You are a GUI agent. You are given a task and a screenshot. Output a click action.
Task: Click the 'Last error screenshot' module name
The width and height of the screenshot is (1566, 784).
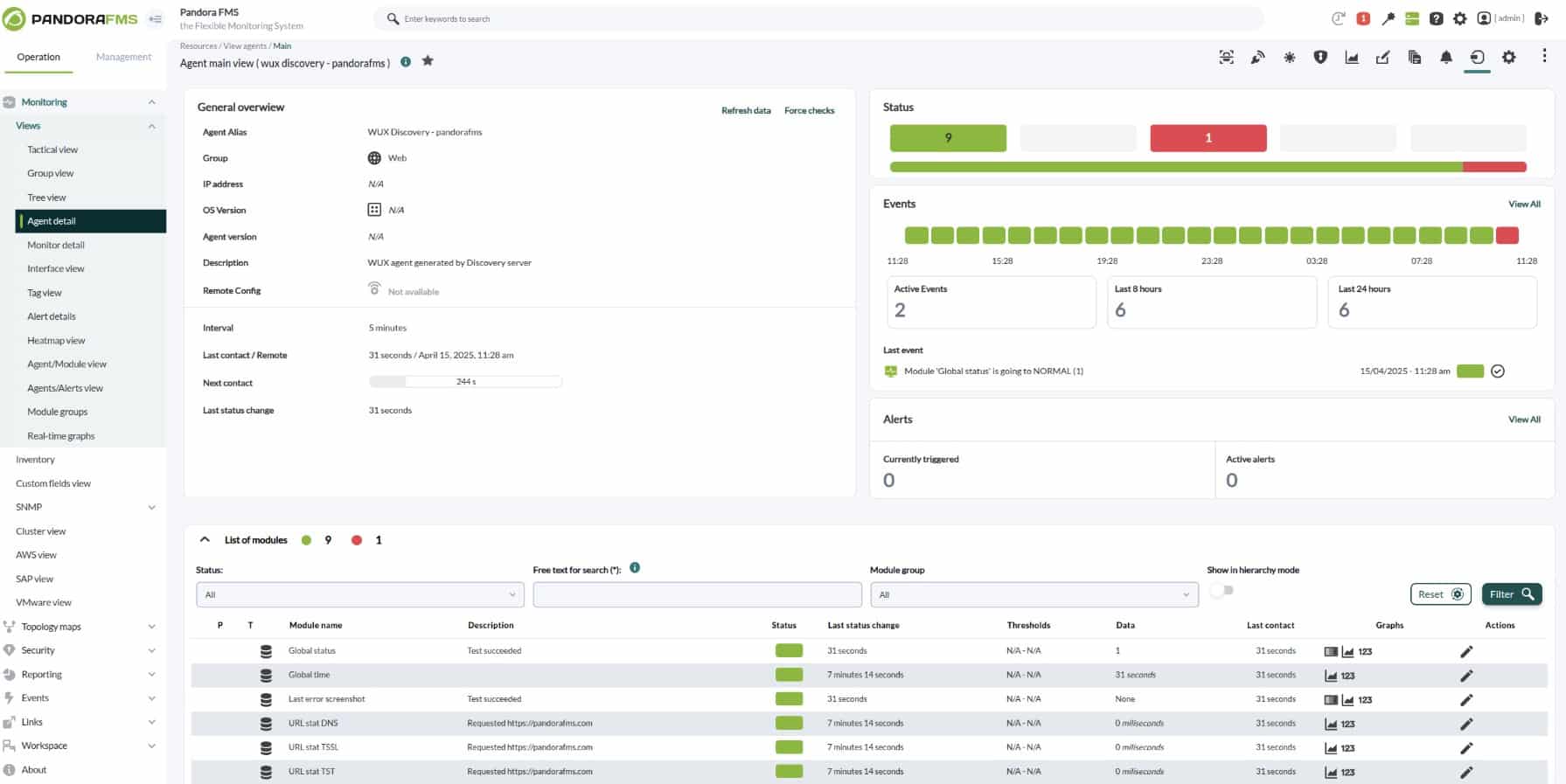click(326, 699)
